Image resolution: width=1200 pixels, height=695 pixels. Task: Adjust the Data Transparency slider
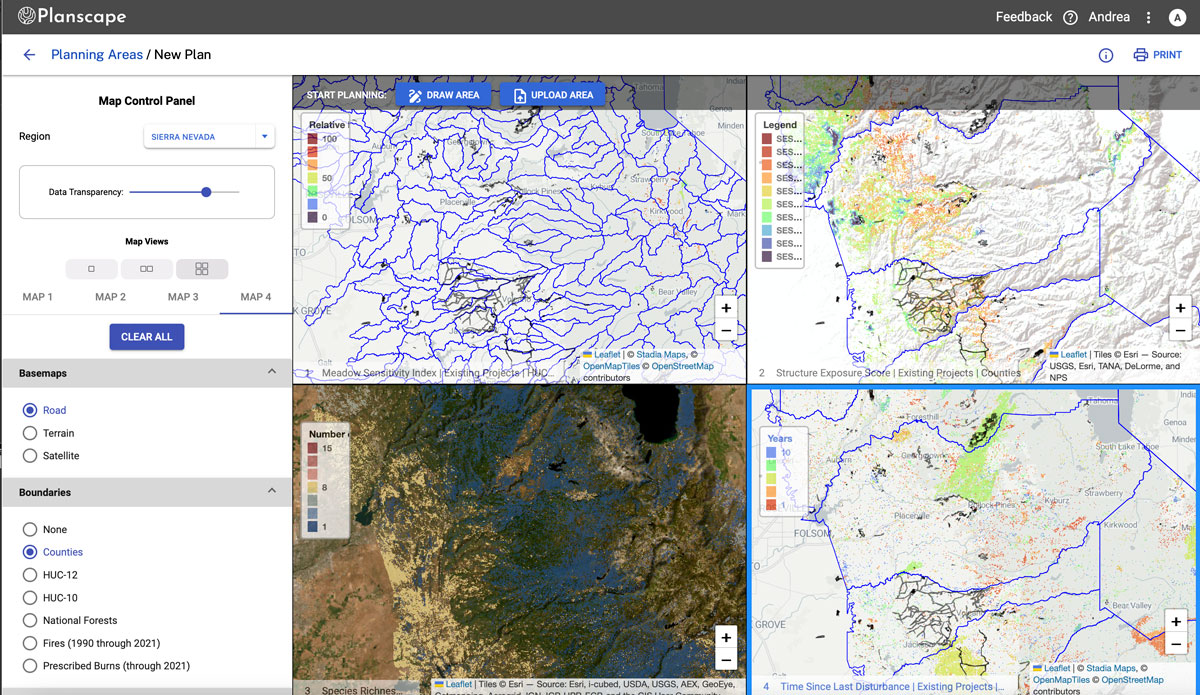pyautogui.click(x=206, y=191)
